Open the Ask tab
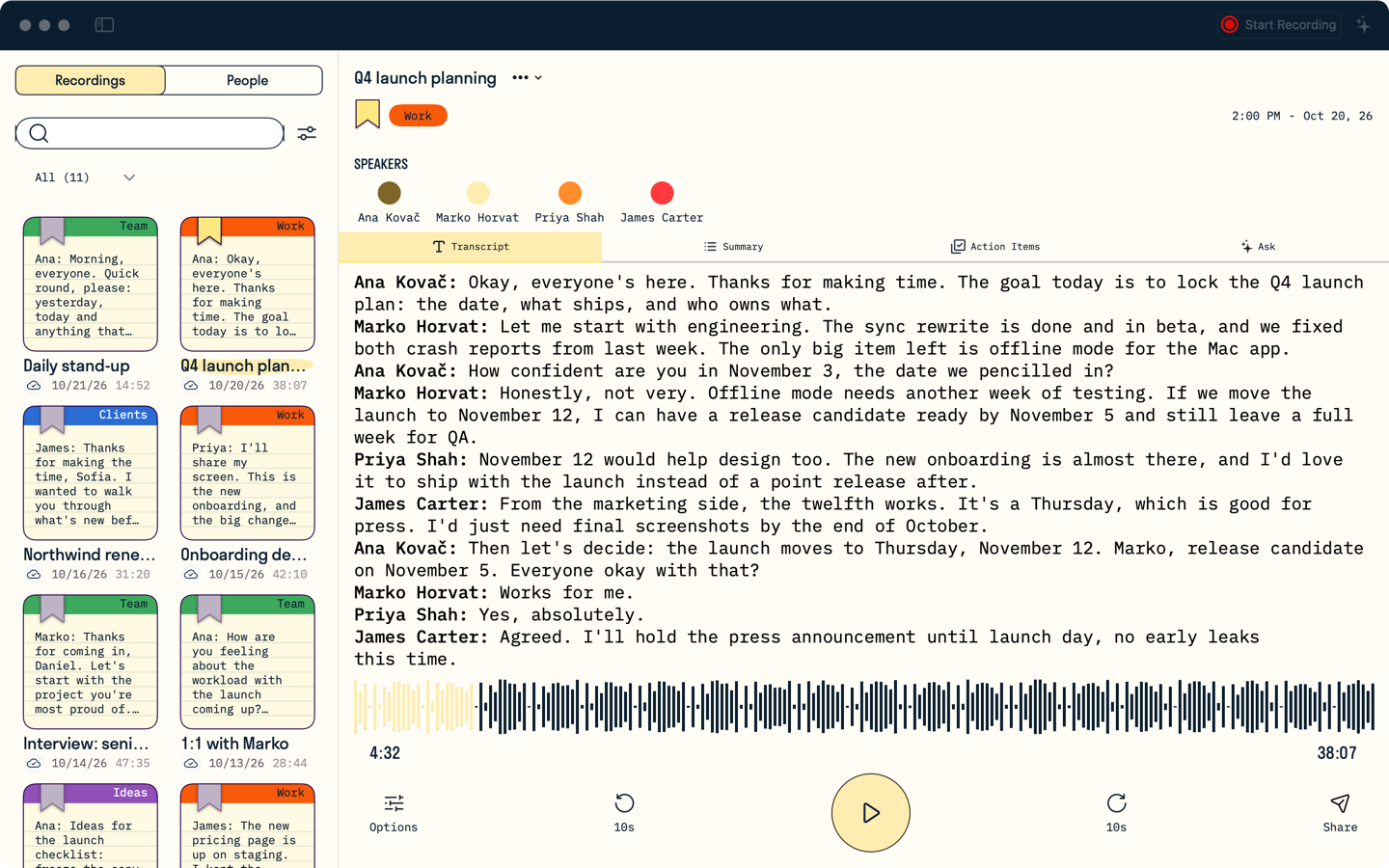1389x868 pixels. point(1258,247)
